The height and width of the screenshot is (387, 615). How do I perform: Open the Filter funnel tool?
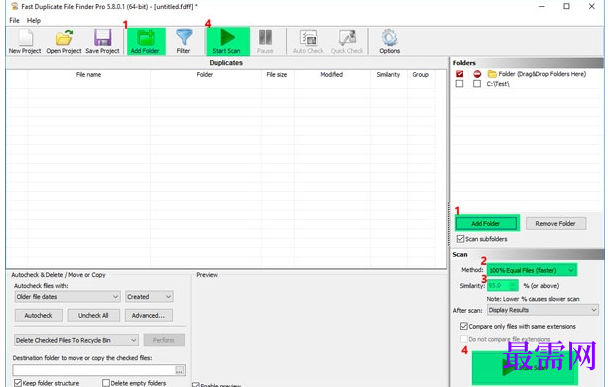[x=184, y=42]
